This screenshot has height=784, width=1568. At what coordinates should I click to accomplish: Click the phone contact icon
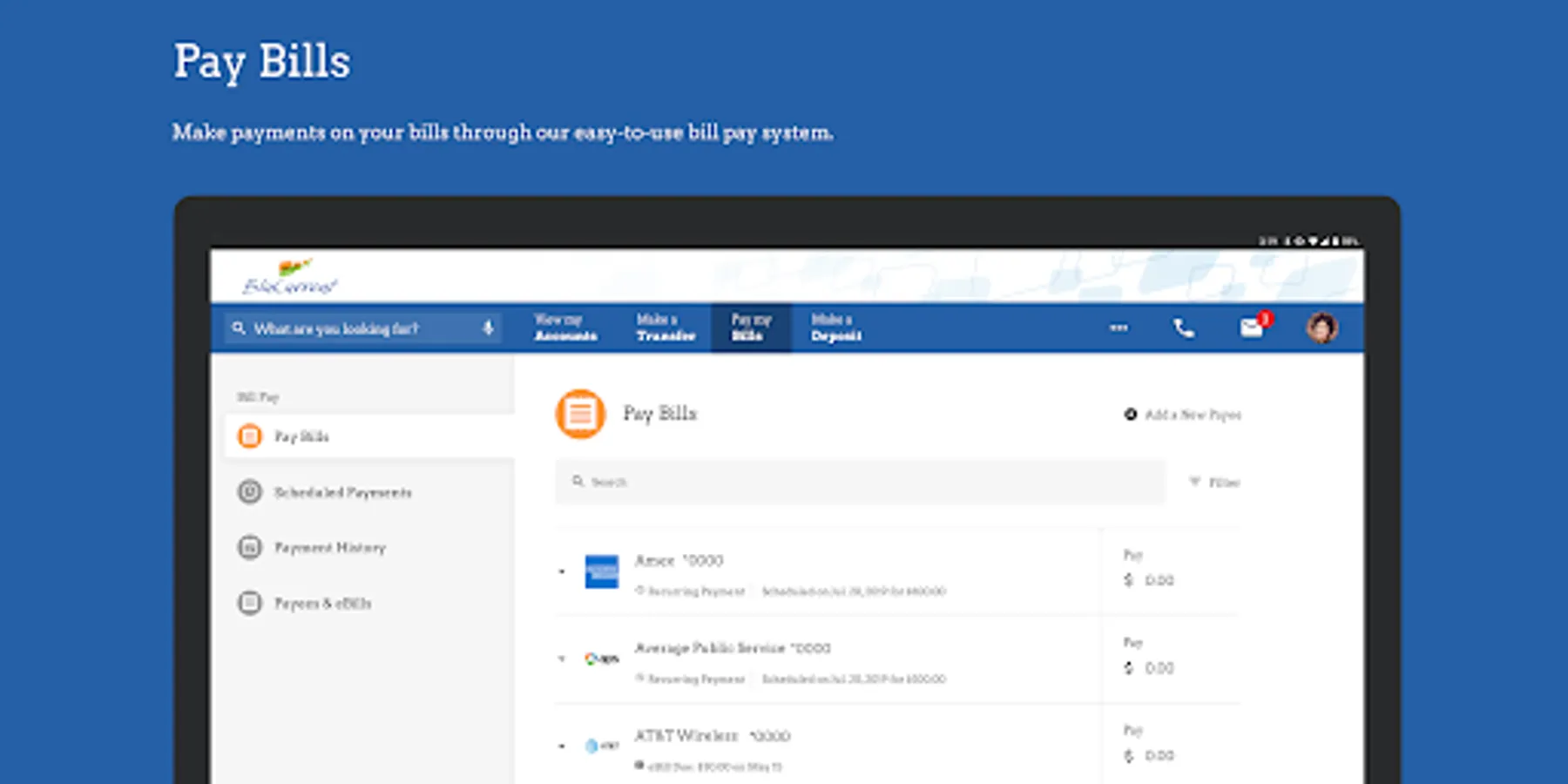1184,328
